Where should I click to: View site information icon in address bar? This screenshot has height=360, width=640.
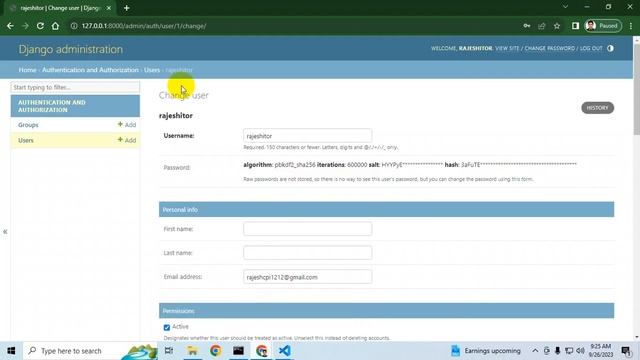[74, 26]
